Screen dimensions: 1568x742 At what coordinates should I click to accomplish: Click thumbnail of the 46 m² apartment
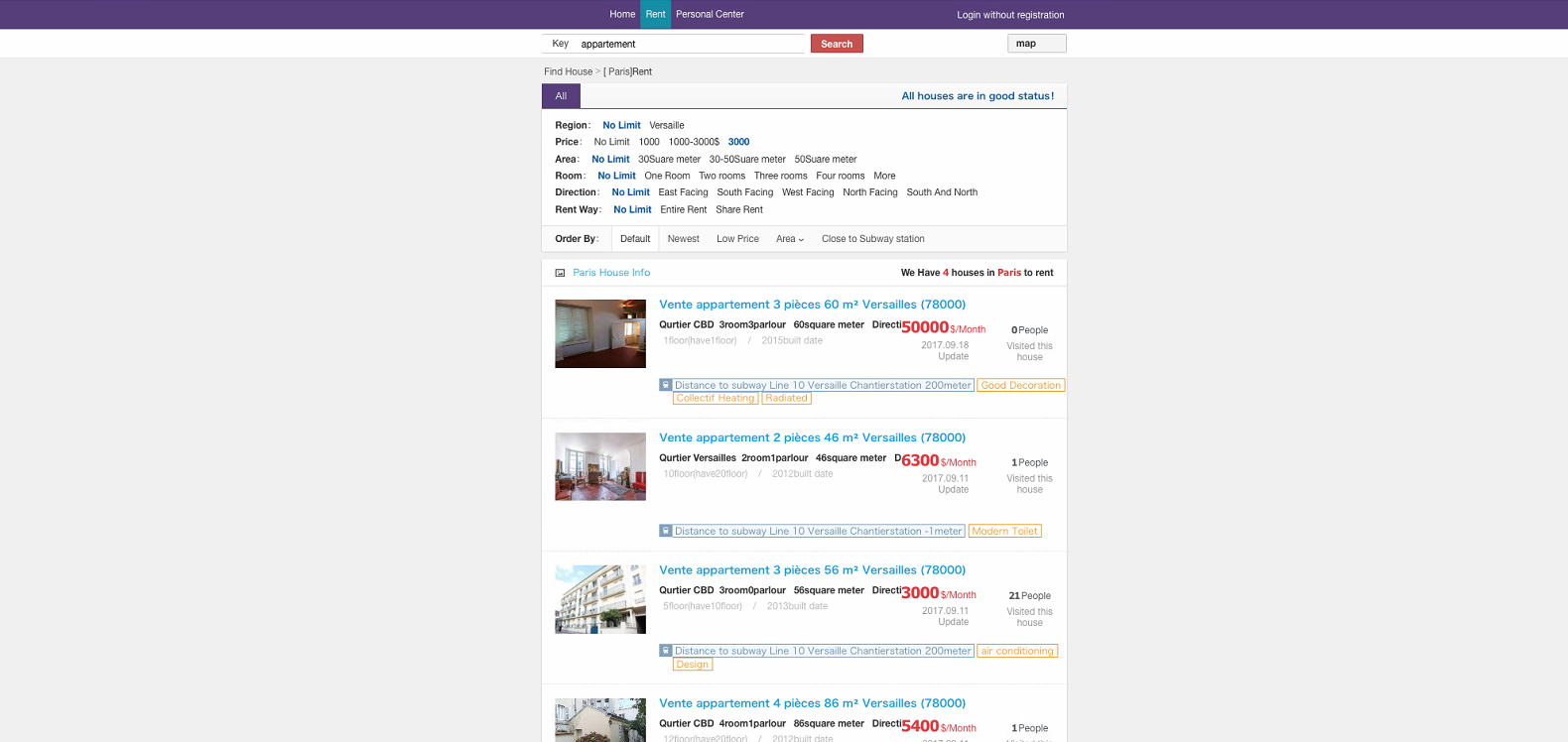click(600, 466)
